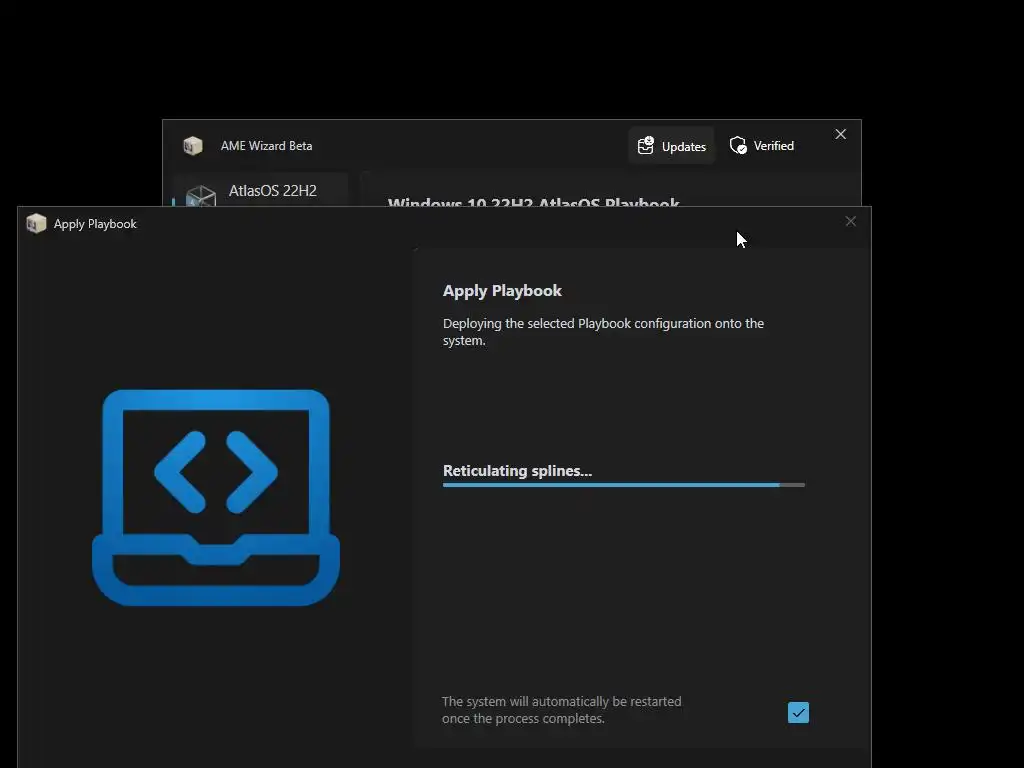Click the large laptop code illustration
This screenshot has height=768, width=1024.
[216, 498]
